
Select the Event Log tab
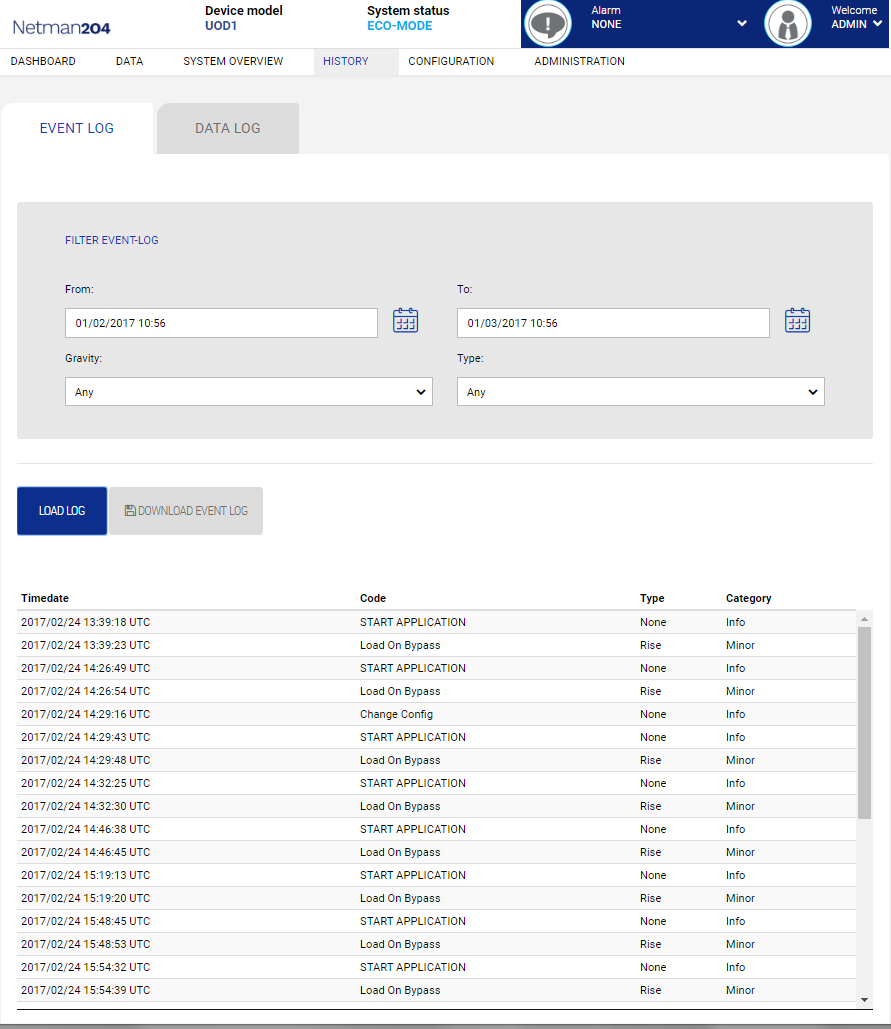point(77,129)
